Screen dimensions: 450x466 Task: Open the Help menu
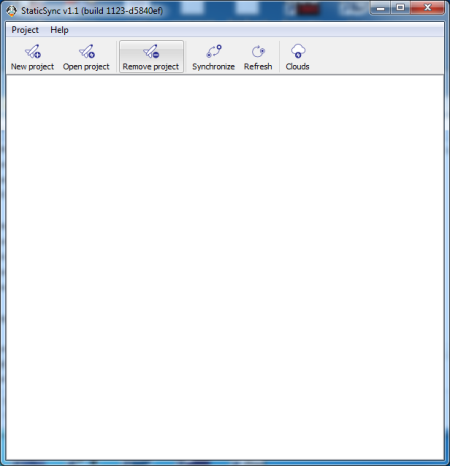click(x=59, y=30)
